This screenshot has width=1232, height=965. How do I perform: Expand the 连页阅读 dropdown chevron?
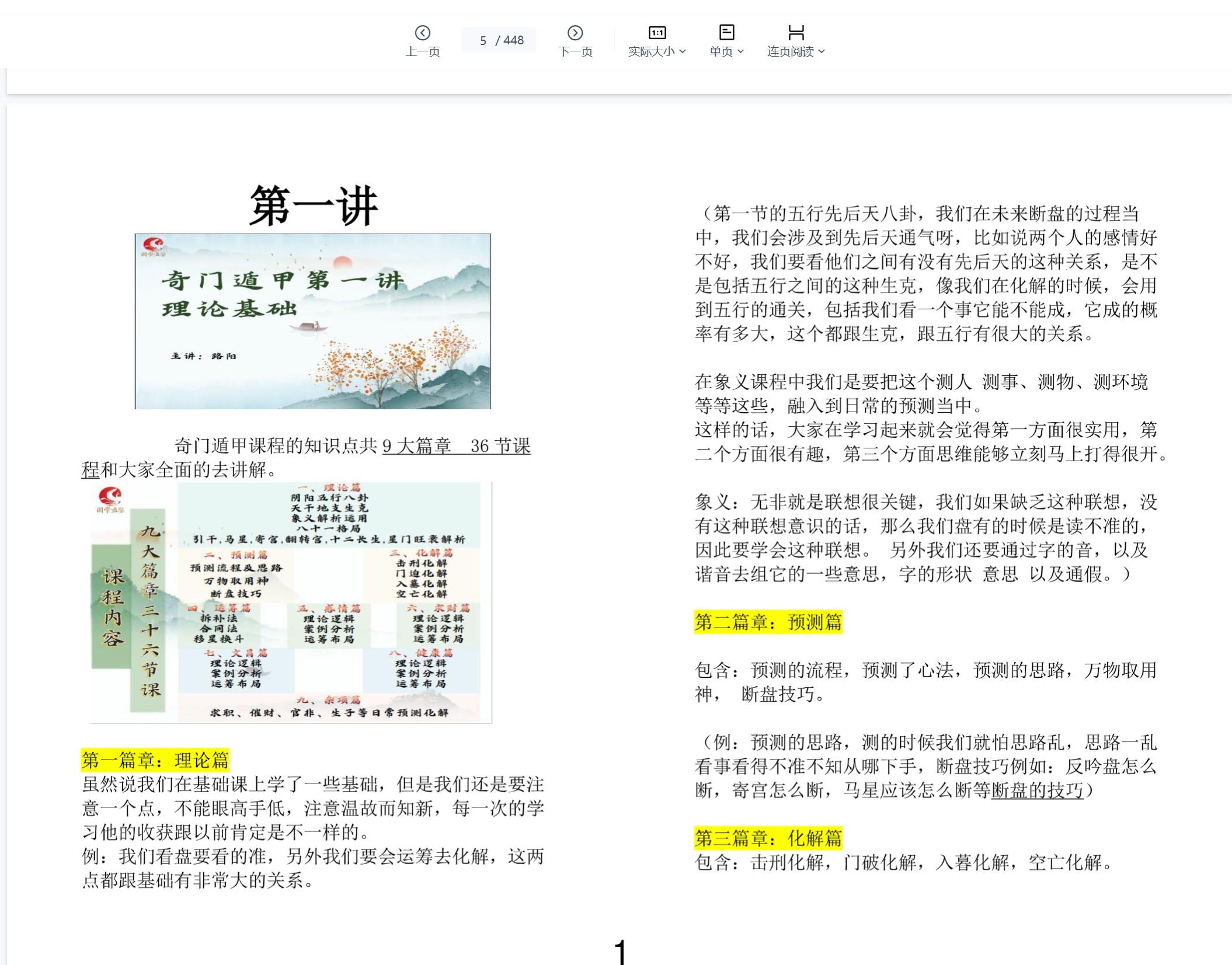point(822,51)
